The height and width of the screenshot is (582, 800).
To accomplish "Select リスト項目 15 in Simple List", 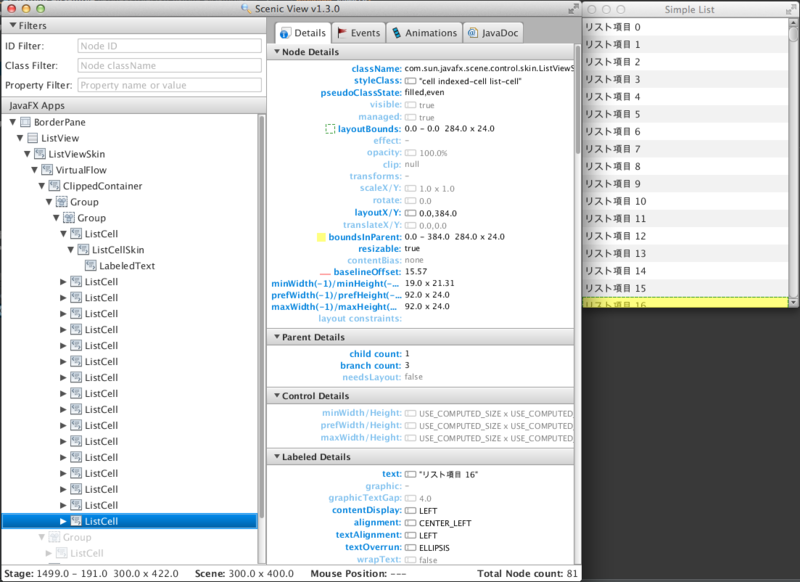I will (x=686, y=288).
